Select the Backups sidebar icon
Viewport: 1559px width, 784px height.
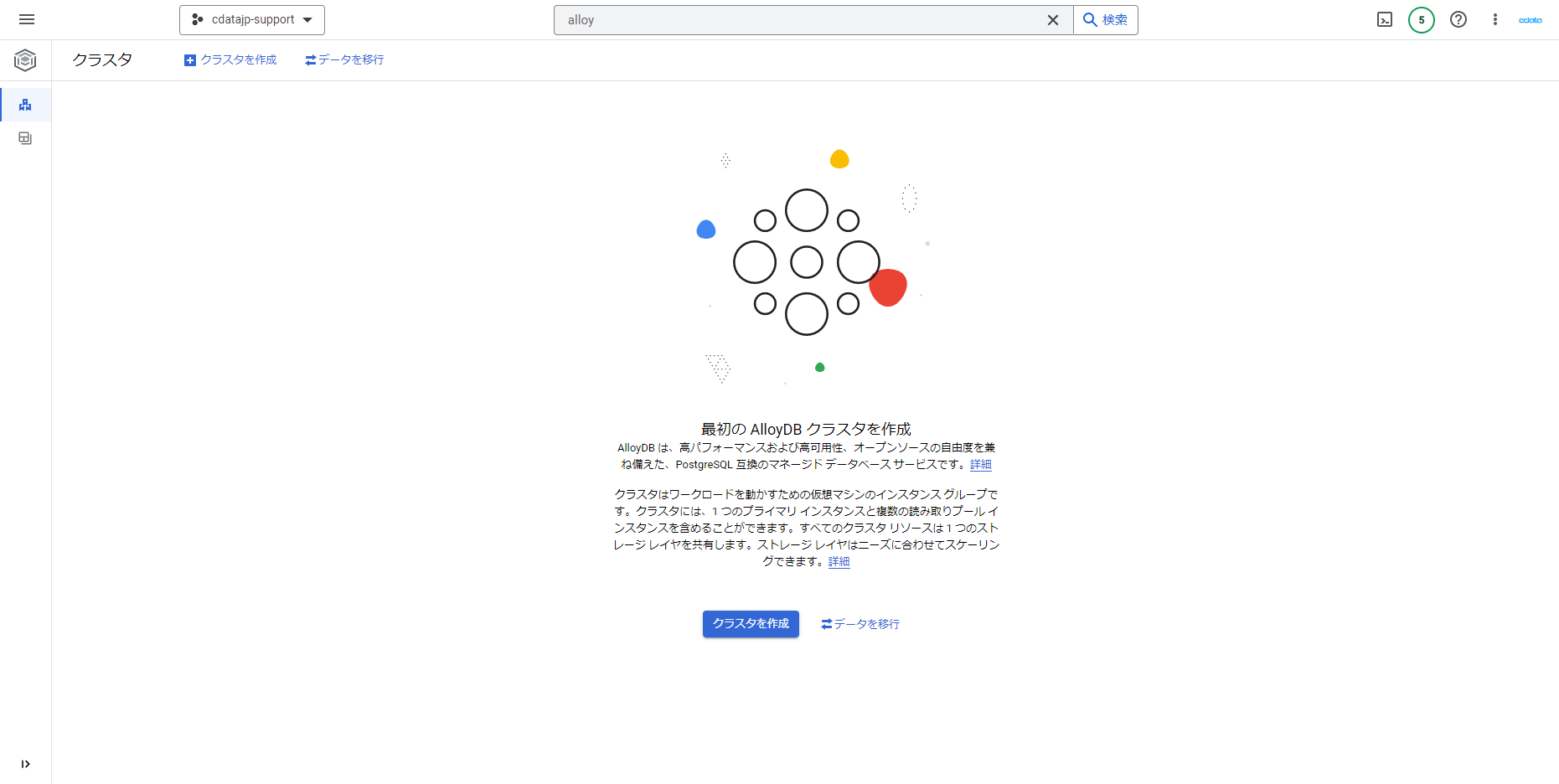(25, 138)
